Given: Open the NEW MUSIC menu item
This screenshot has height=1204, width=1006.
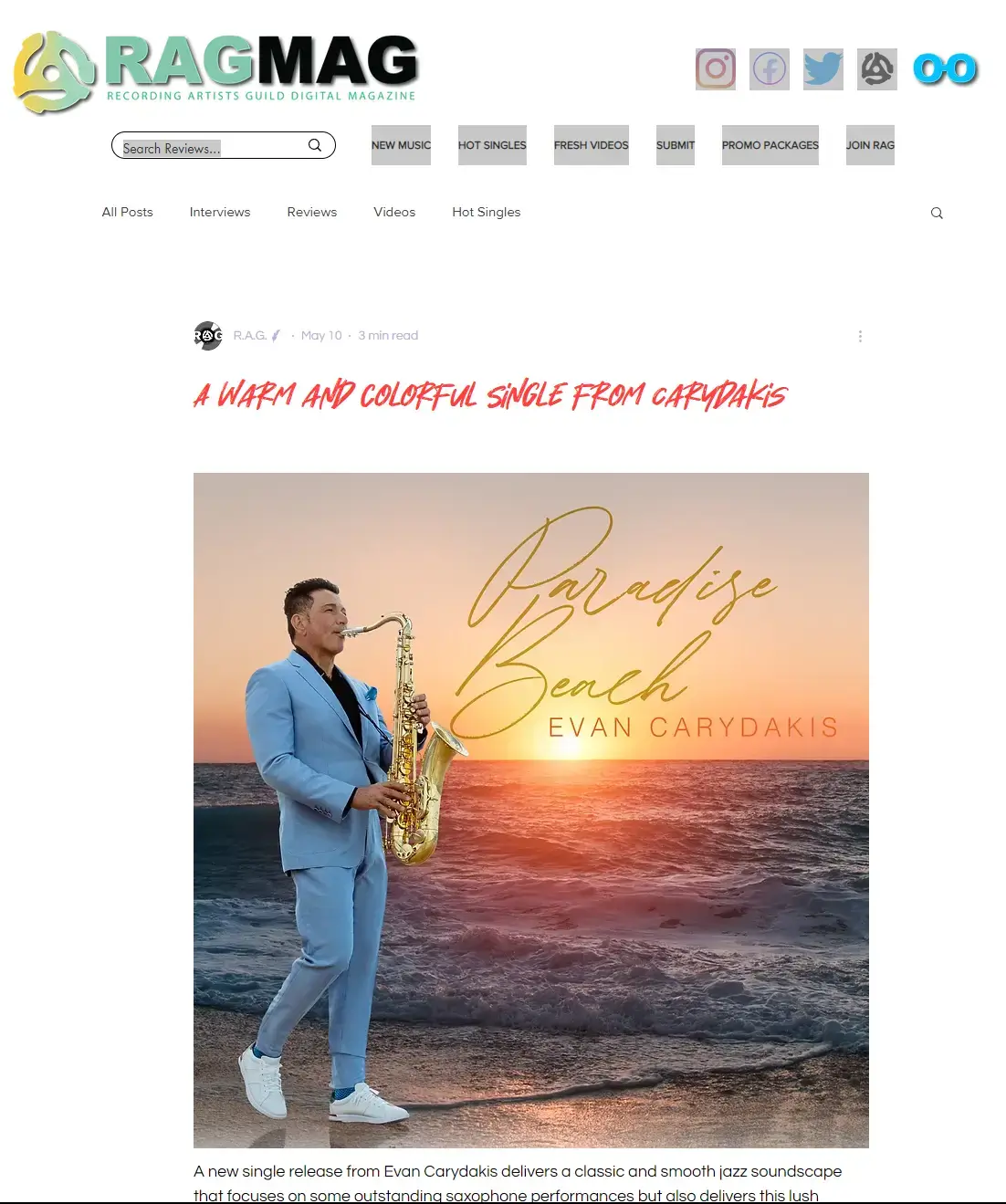Looking at the screenshot, I should (x=401, y=145).
